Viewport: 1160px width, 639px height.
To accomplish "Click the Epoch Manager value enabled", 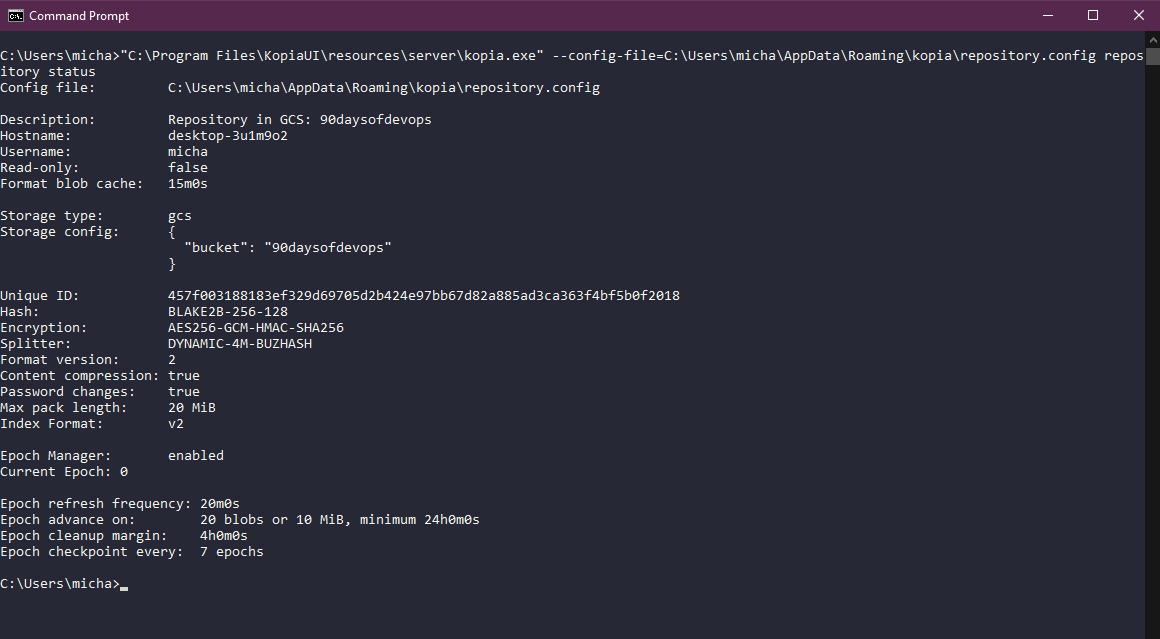I will 195,456.
